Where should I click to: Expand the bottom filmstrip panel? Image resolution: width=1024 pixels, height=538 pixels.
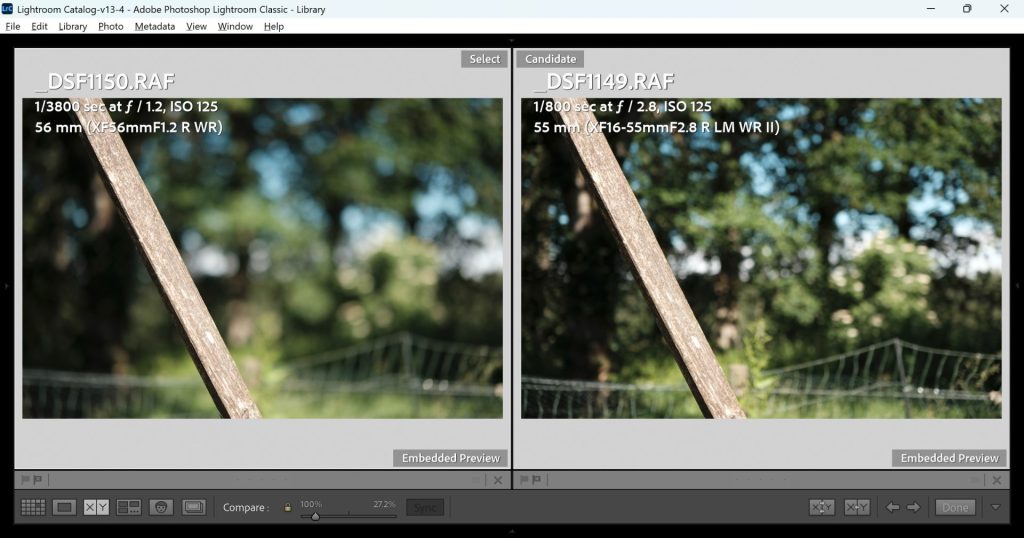tap(512, 531)
